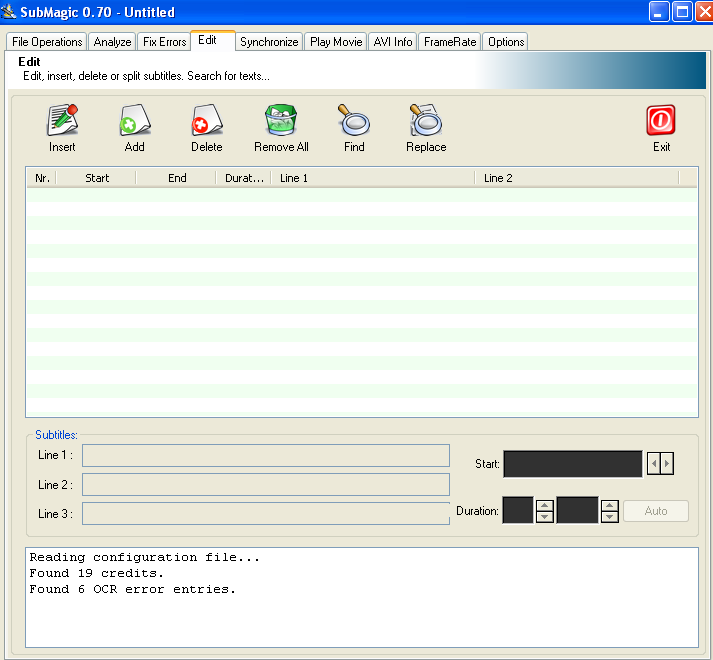Image resolution: width=713 pixels, height=660 pixels.
Task: Click the End column header
Action: (x=176, y=178)
